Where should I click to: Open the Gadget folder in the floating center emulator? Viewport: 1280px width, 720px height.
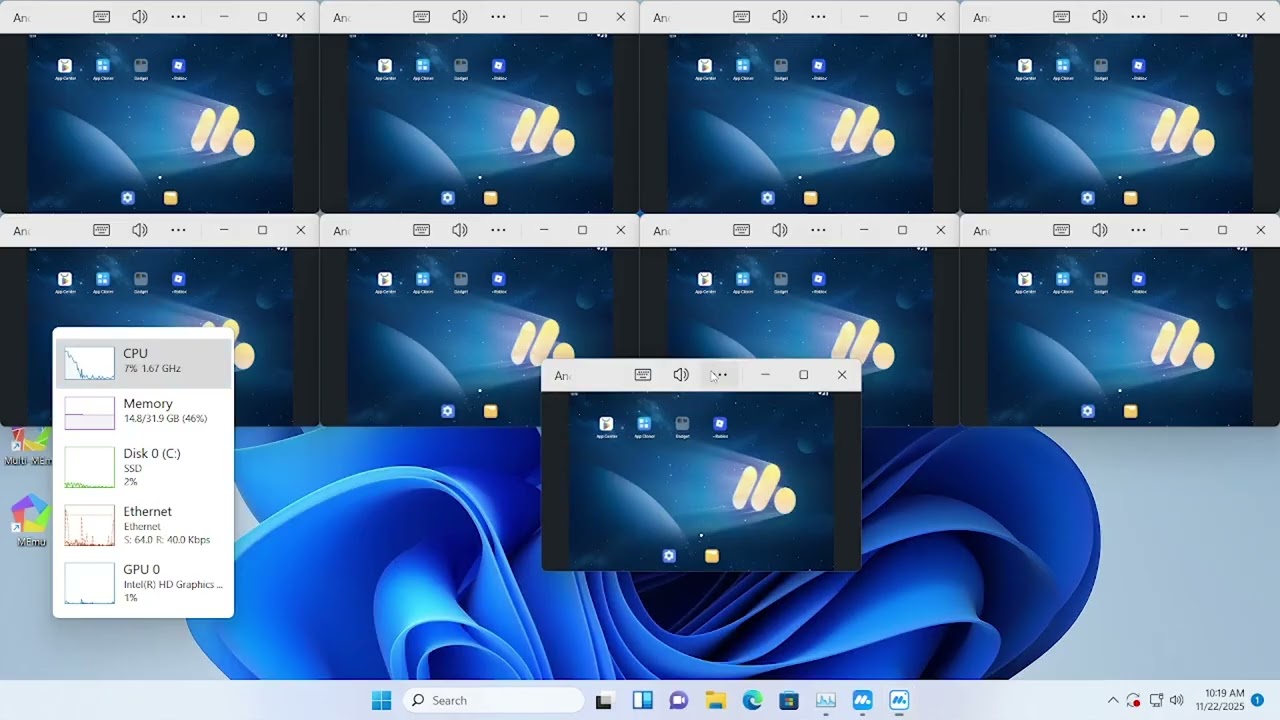(x=682, y=427)
